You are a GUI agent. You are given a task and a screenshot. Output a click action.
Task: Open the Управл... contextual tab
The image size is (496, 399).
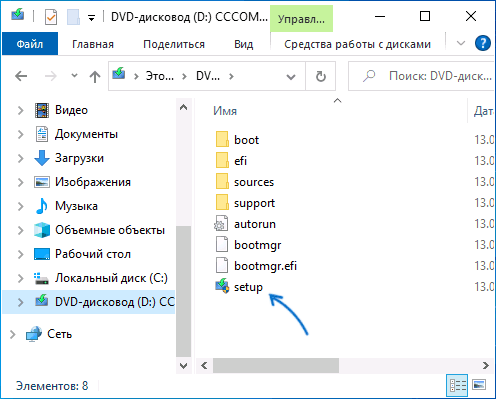301,19
